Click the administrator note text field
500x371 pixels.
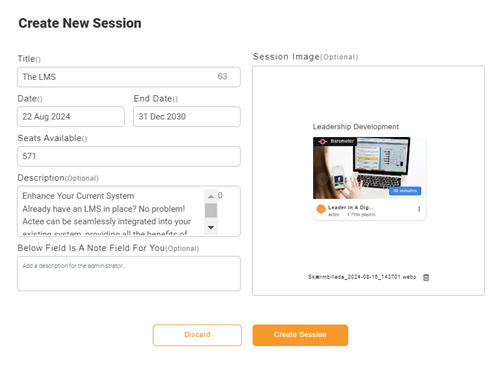click(129, 274)
